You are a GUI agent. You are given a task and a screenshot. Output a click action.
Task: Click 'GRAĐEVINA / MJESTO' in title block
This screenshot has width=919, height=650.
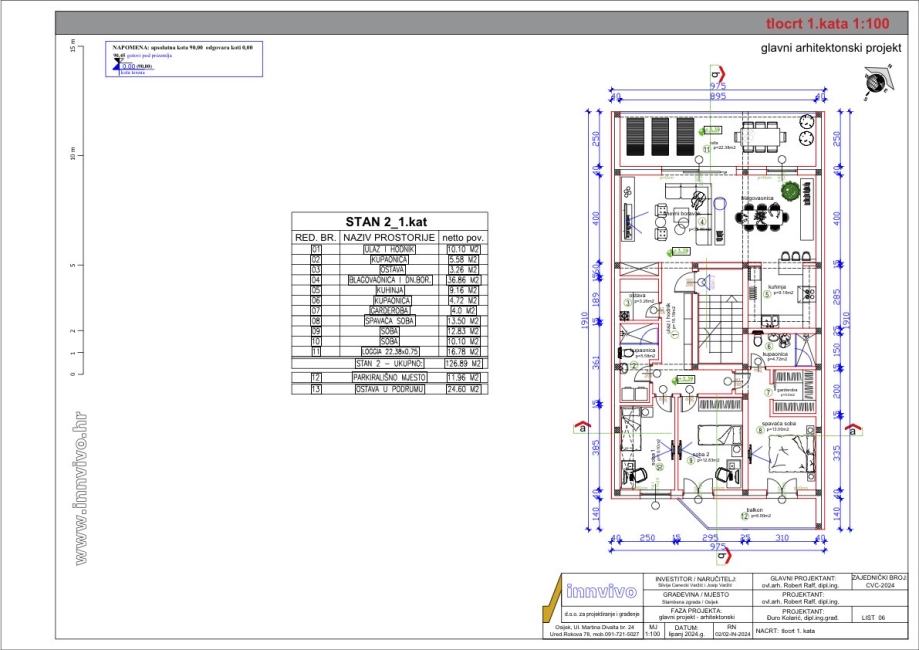click(x=696, y=594)
